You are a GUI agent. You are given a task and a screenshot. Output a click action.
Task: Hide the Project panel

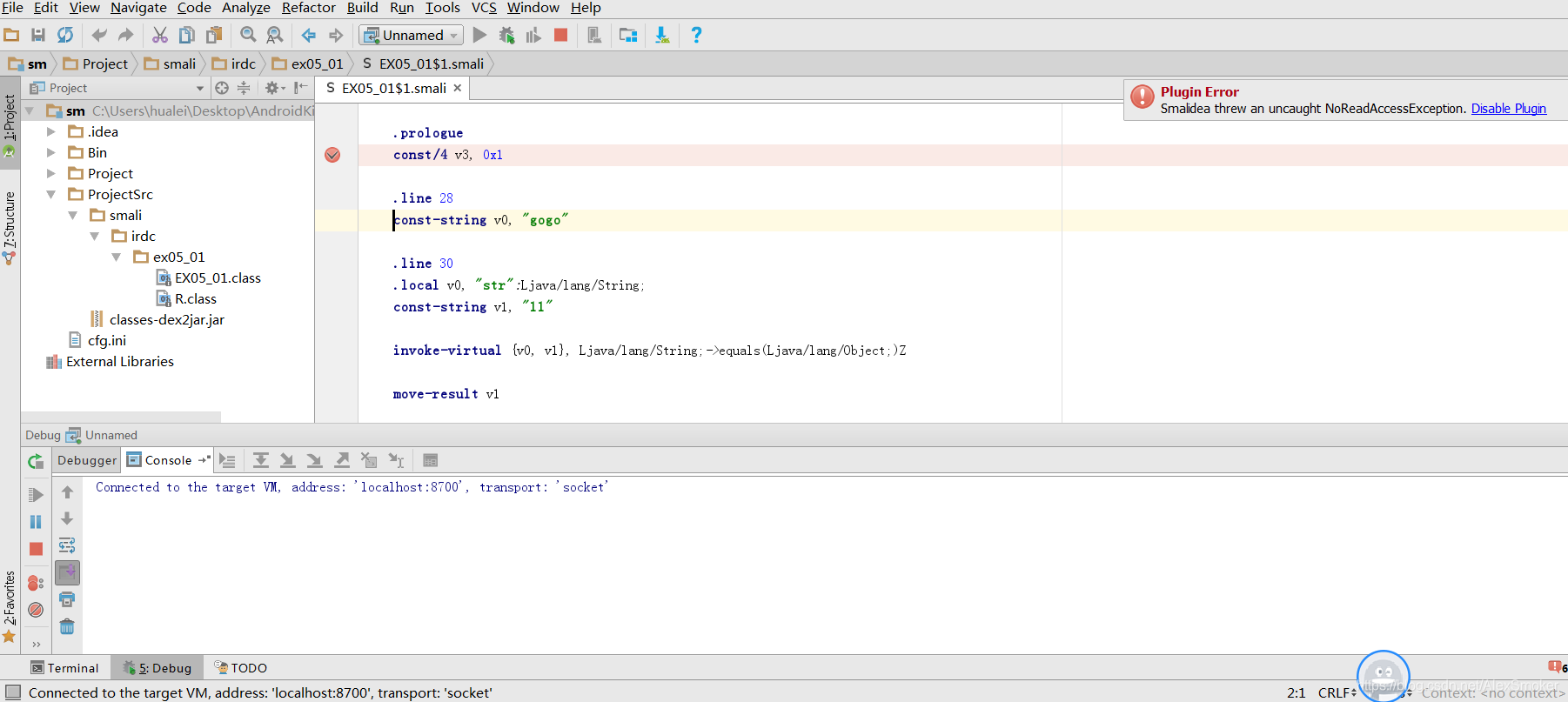pyautogui.click(x=301, y=88)
